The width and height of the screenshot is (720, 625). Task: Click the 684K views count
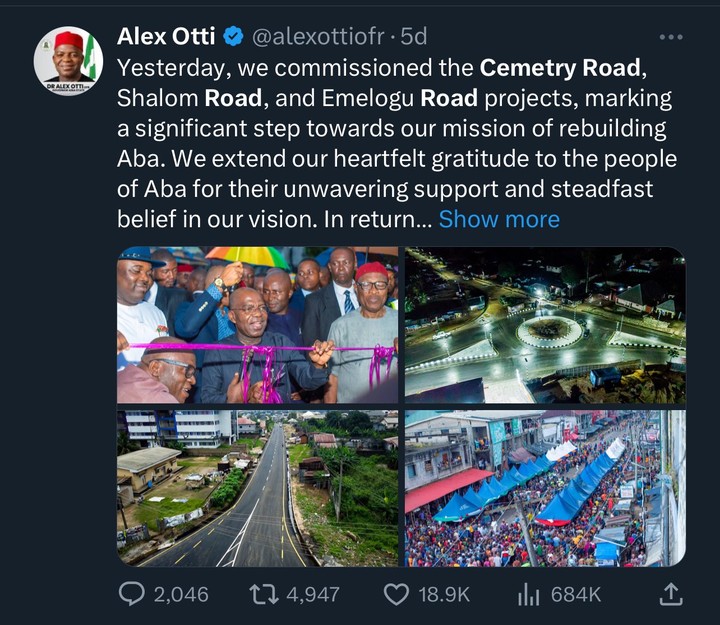point(576,594)
